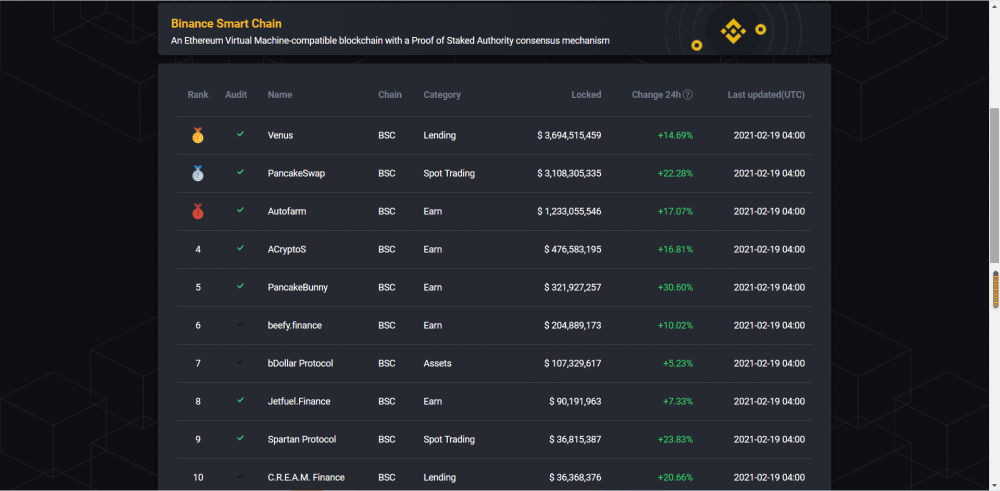Image resolution: width=1000 pixels, height=491 pixels.
Task: Click the locked value $ 476,583,195
Action: 573,249
